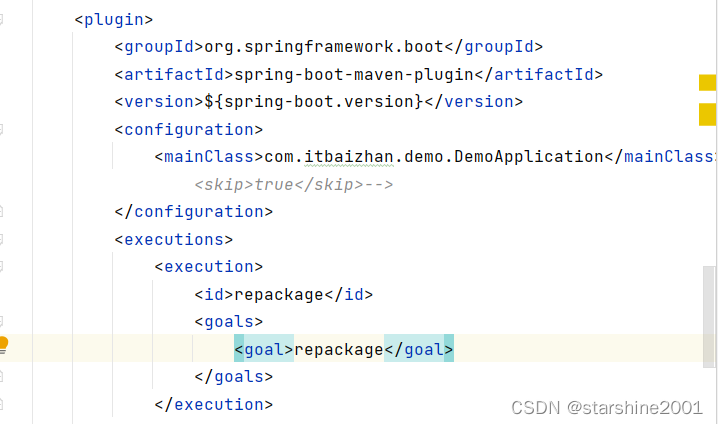
Task: Place cursor in the opening <plugin> tag
Action: tap(114, 20)
